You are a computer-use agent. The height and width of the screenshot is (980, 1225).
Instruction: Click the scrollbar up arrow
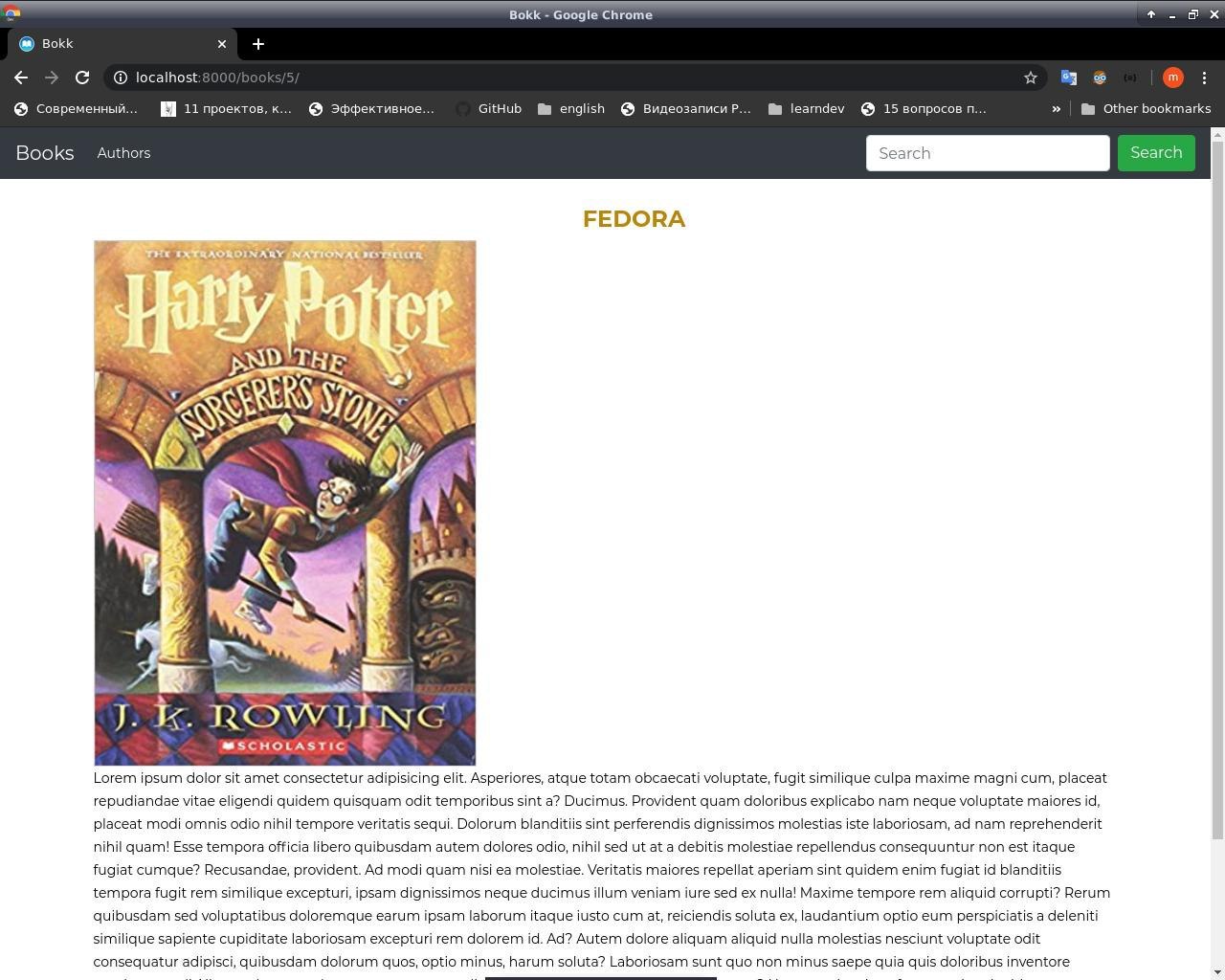click(1217, 134)
